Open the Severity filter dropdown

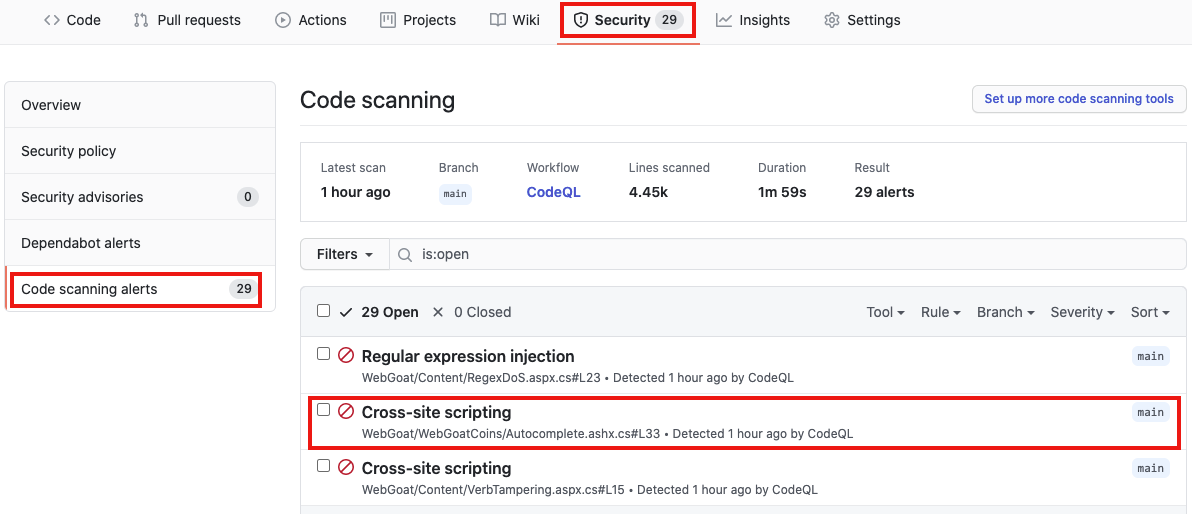coord(1083,312)
